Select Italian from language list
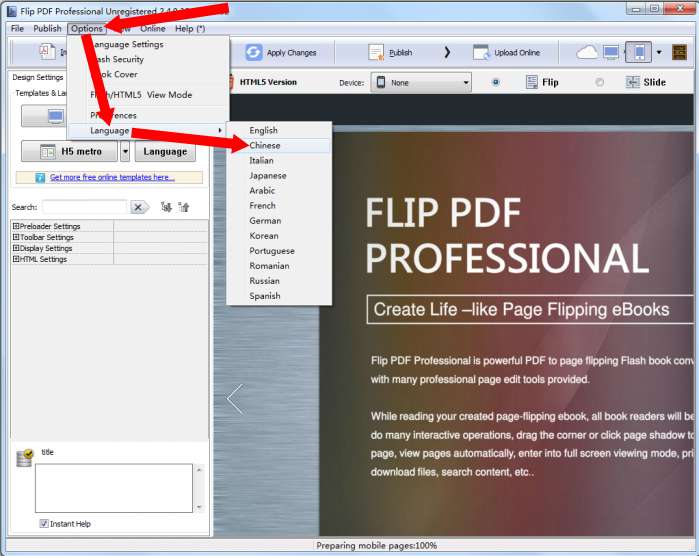Screen dimensions: 699x556 [x=279, y=161]
